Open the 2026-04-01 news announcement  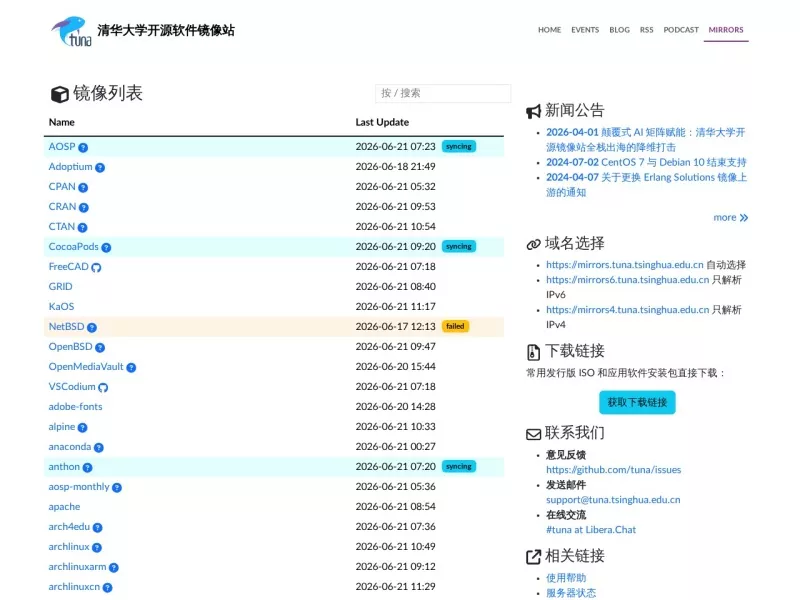[x=646, y=140]
